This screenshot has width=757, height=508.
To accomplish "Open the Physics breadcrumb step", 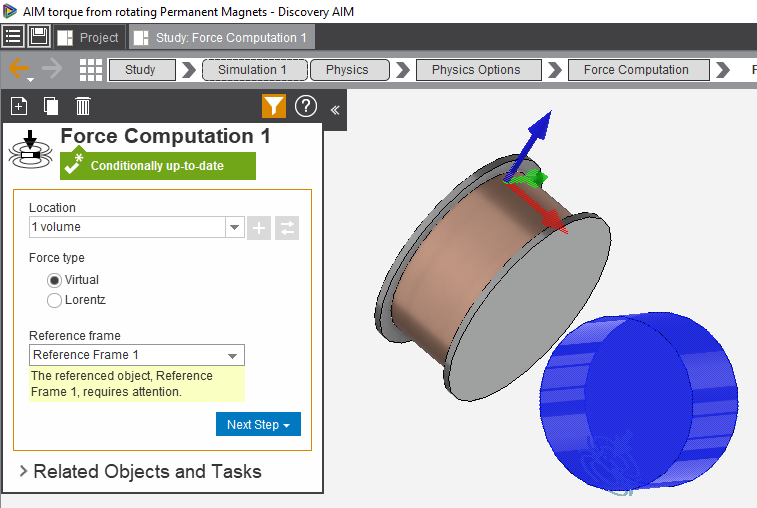I will (350, 70).
